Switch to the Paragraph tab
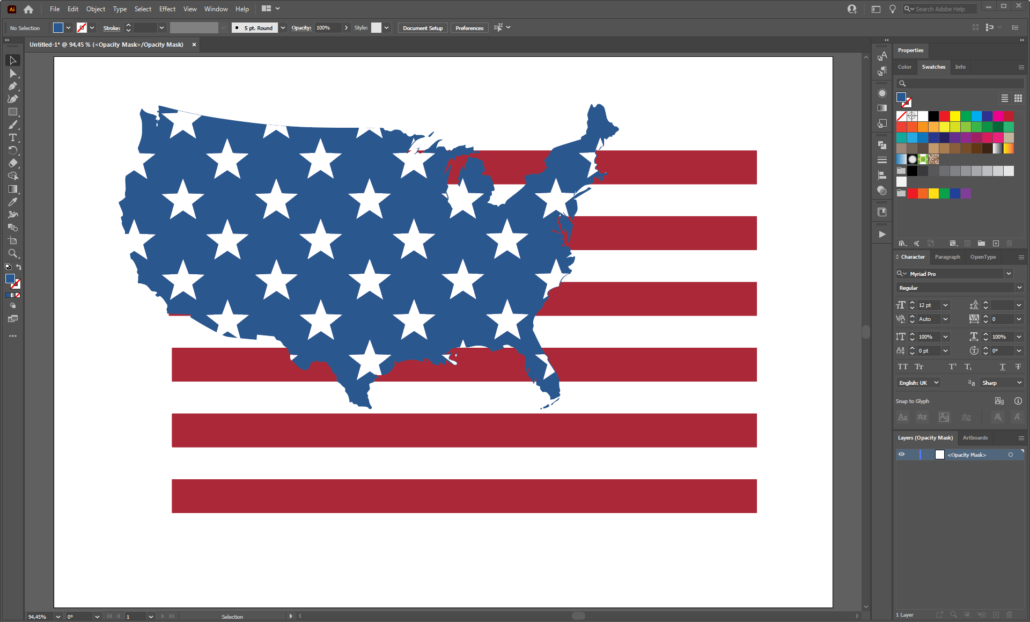 coord(947,257)
